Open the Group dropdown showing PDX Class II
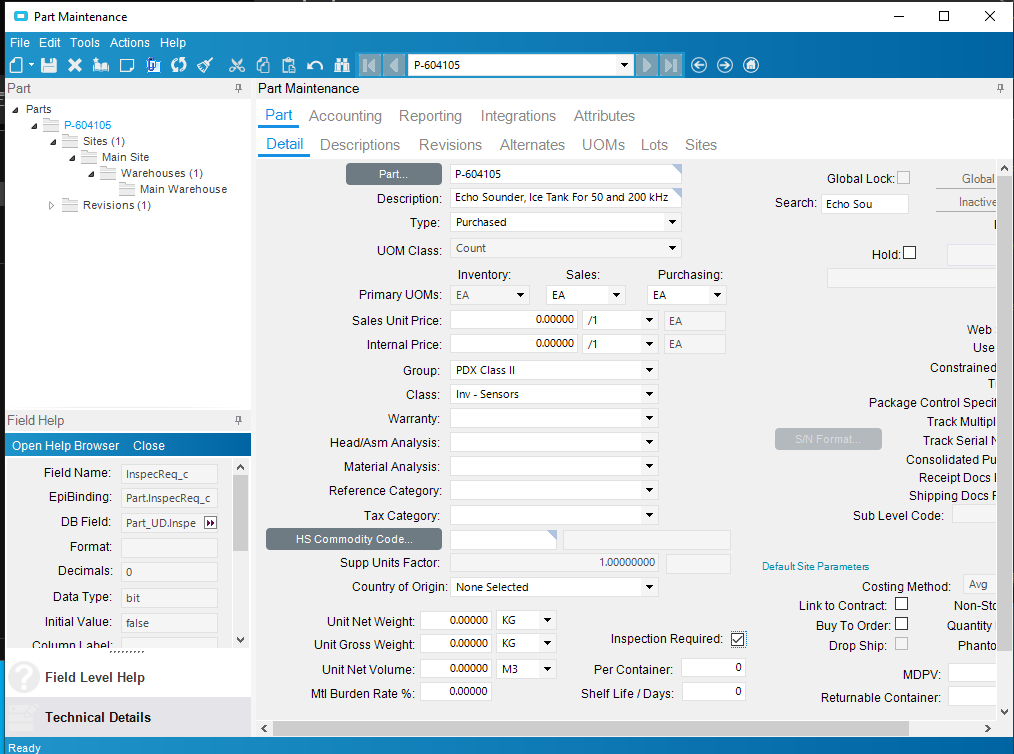1014x754 pixels. coord(649,371)
